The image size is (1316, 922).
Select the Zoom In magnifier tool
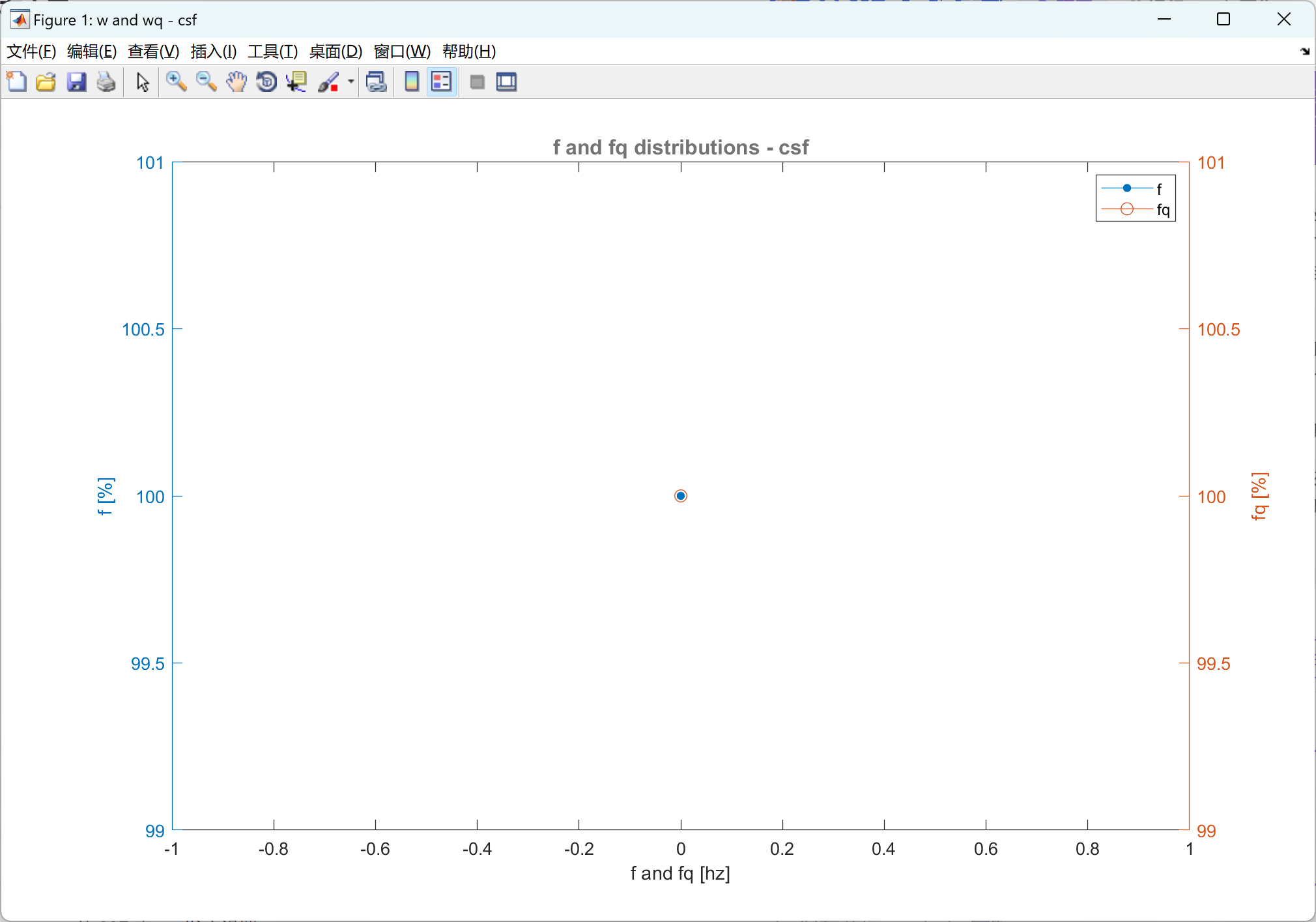coord(176,82)
